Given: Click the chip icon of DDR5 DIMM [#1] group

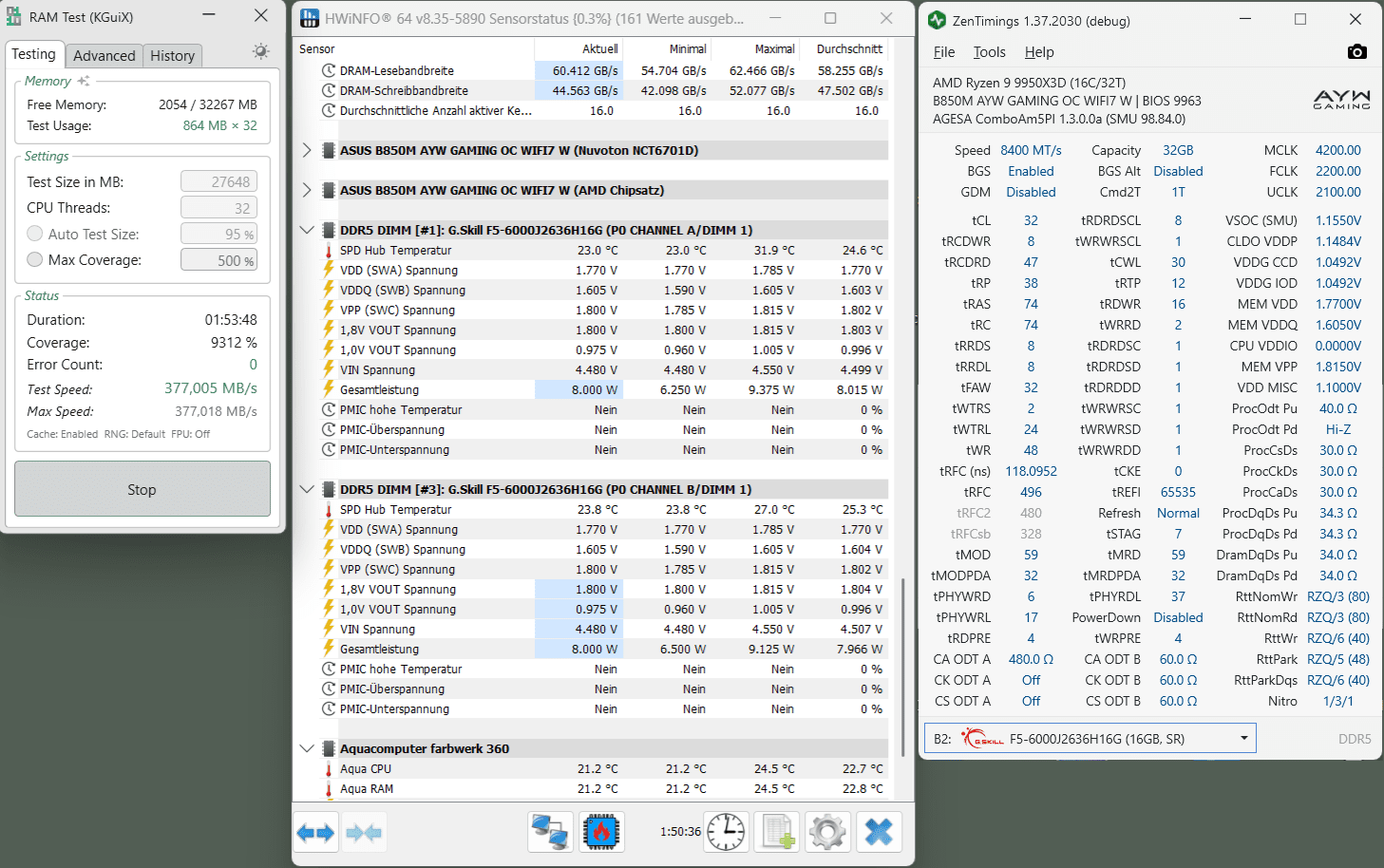Looking at the screenshot, I should (329, 230).
